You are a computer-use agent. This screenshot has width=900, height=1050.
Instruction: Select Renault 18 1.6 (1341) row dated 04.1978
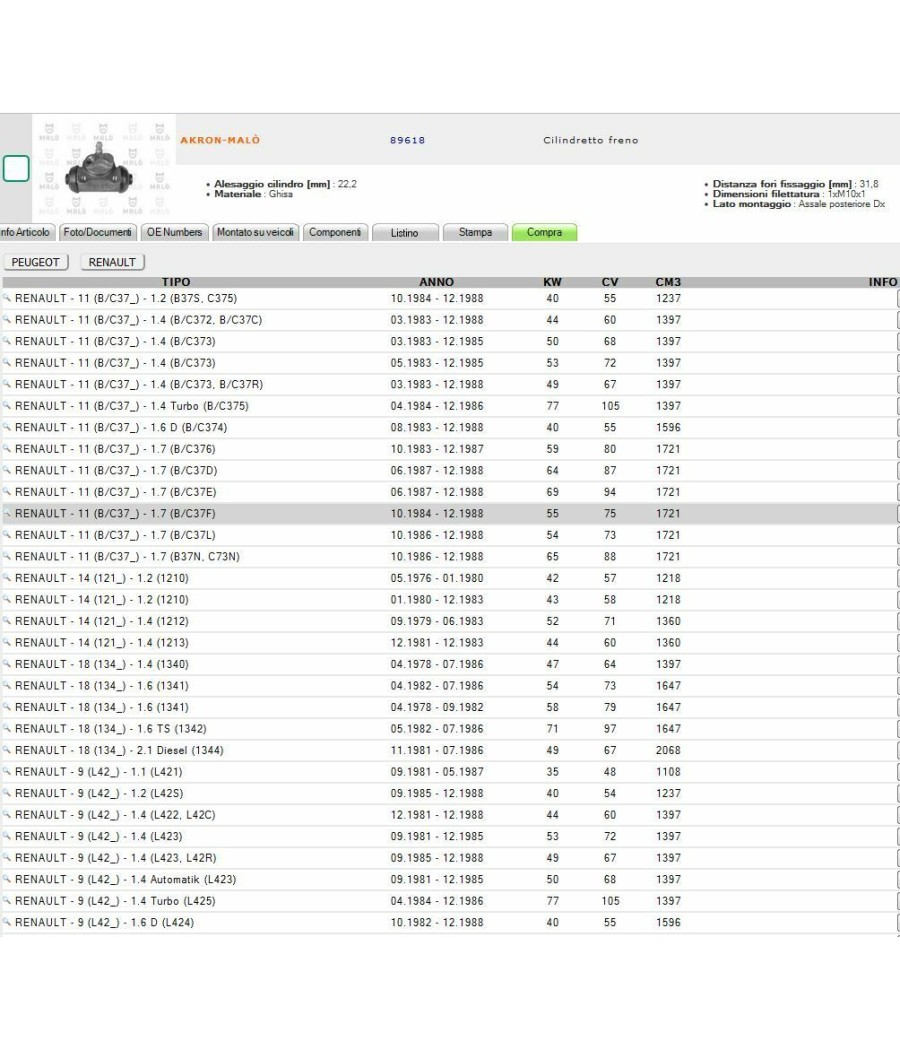pyautogui.click(x=450, y=707)
